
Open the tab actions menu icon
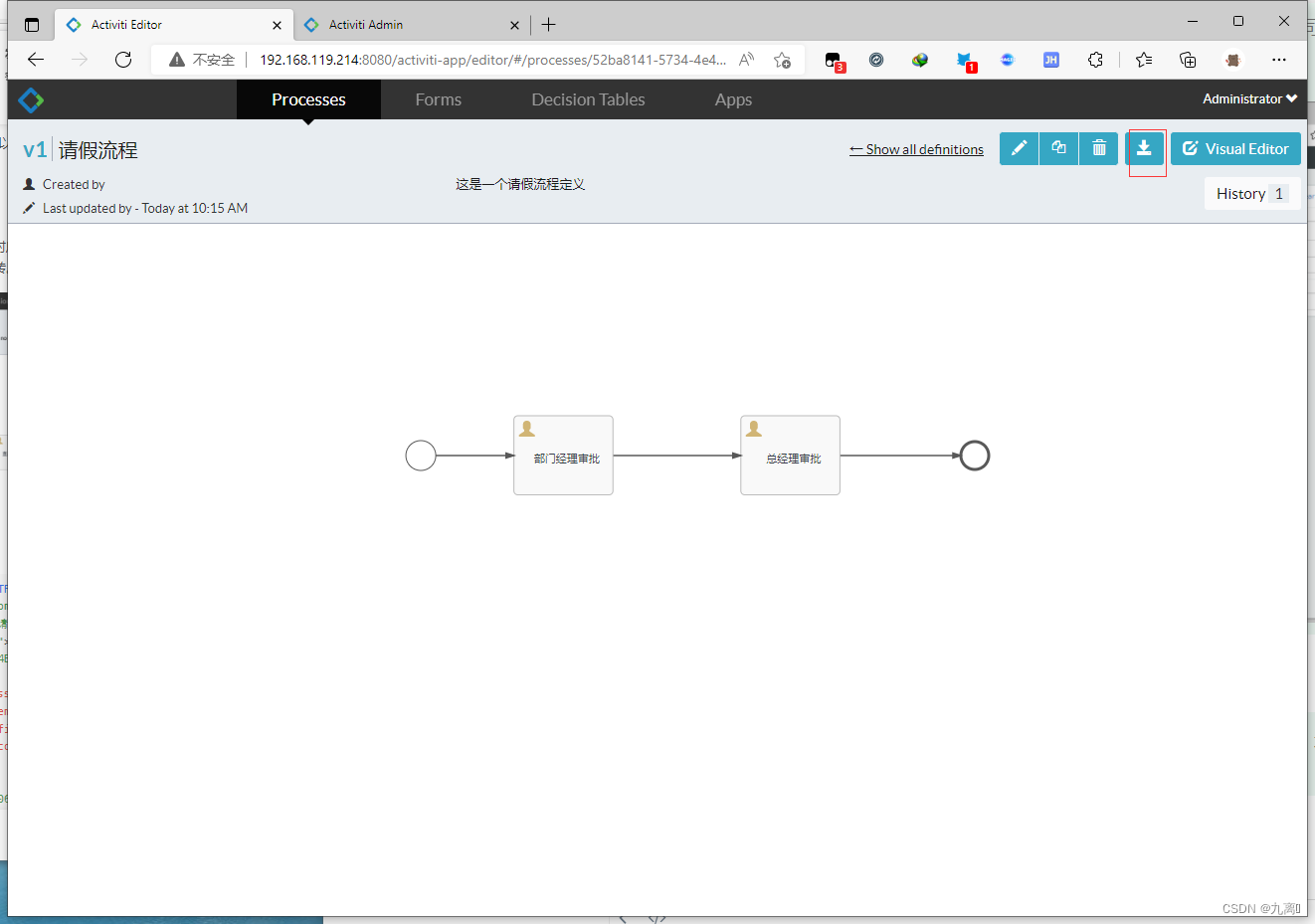[32, 25]
